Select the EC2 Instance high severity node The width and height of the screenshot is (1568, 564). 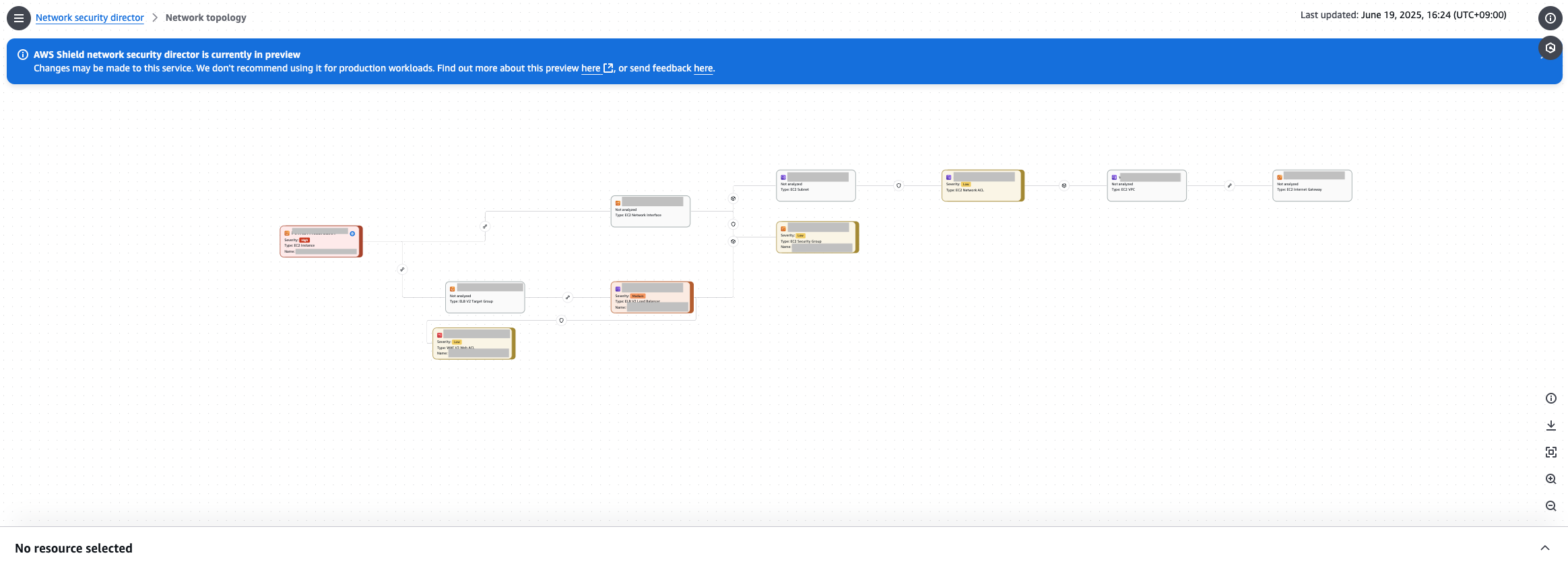tap(321, 241)
